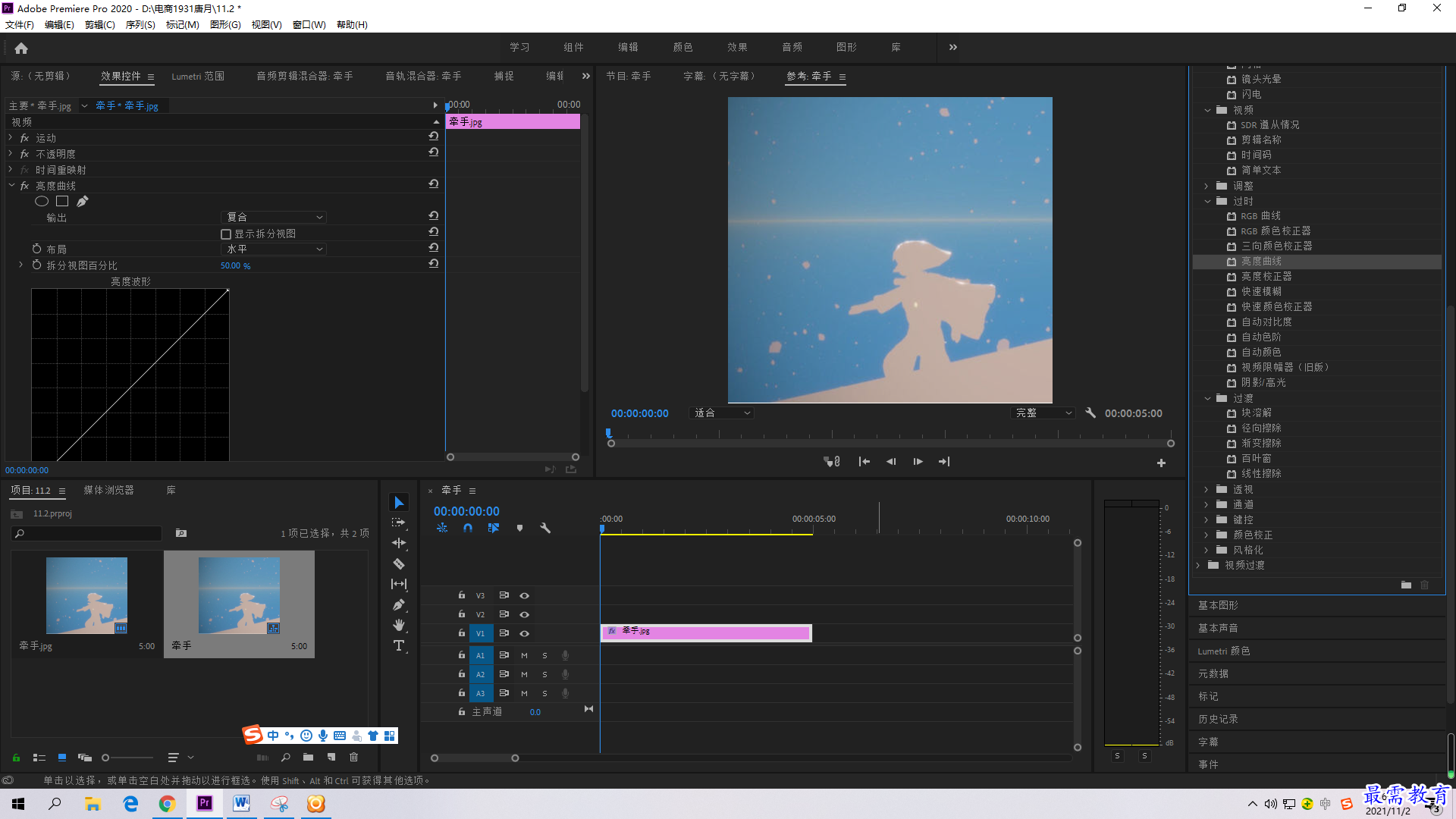Image resolution: width=1456 pixels, height=819 pixels.
Task: Toggle V2 track visibility eye
Action: click(524, 614)
